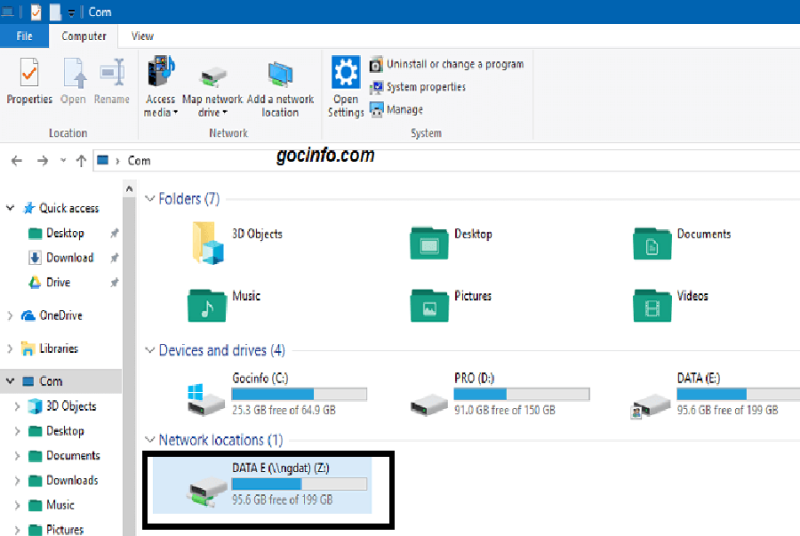Screen dimensions: 800x536
Task: Collapse Network locations group
Action: [150, 440]
